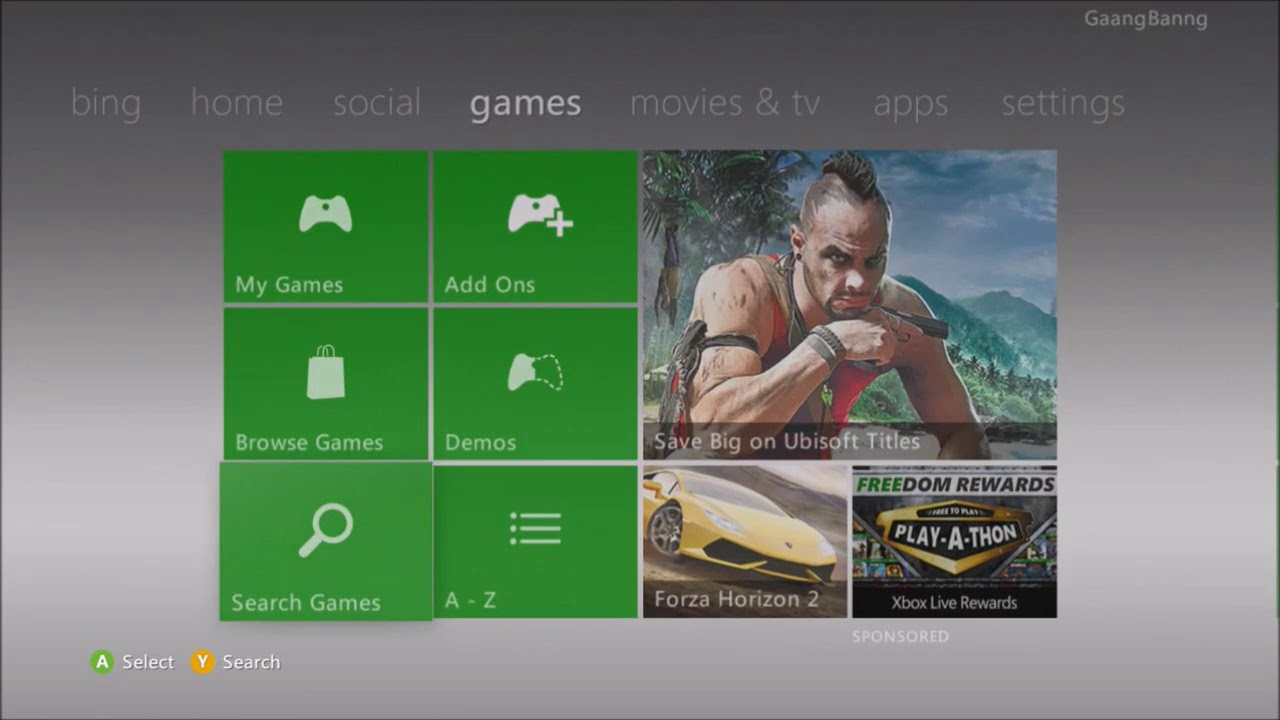Click the Search hint label
Screen dimensions: 1280x720
251,662
